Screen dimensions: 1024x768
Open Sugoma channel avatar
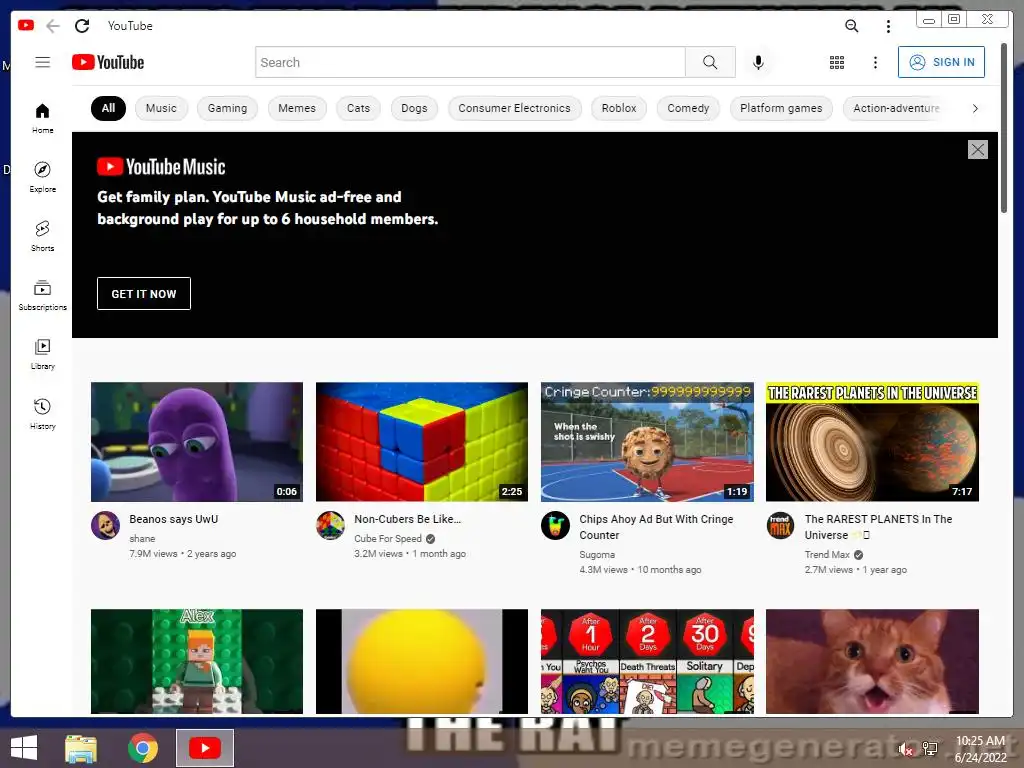pos(555,526)
